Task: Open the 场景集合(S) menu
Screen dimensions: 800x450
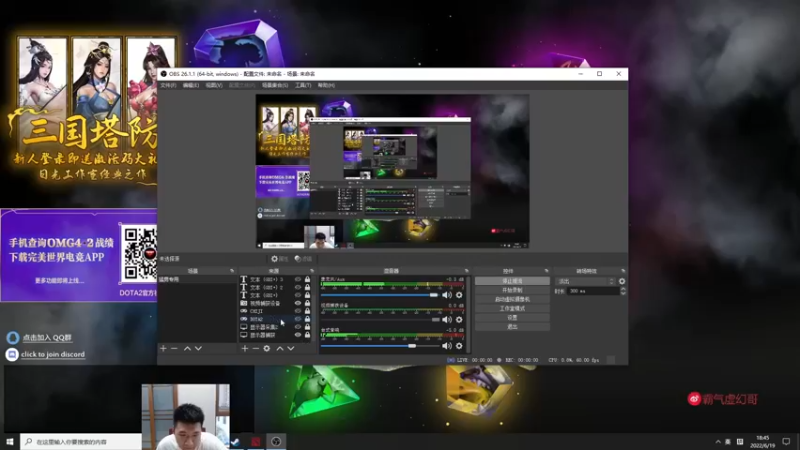Action: coord(275,85)
